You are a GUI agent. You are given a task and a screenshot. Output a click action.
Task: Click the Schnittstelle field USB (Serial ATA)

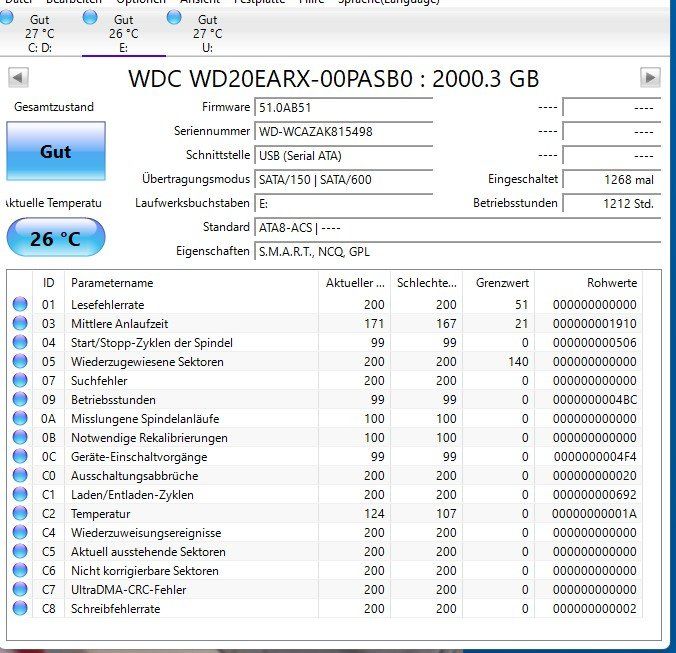tap(344, 156)
